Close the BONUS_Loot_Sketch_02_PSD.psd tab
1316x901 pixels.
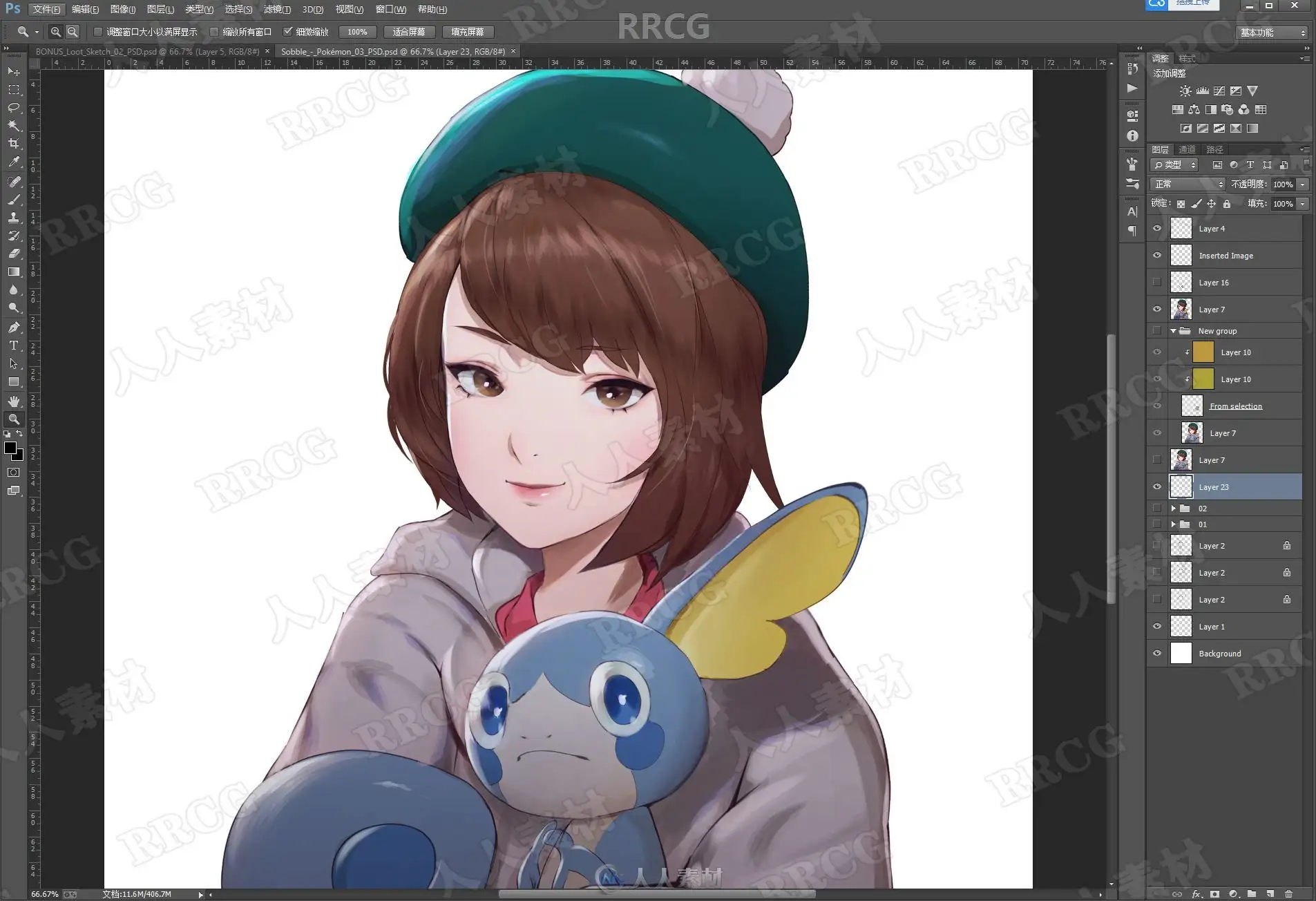tap(267, 51)
